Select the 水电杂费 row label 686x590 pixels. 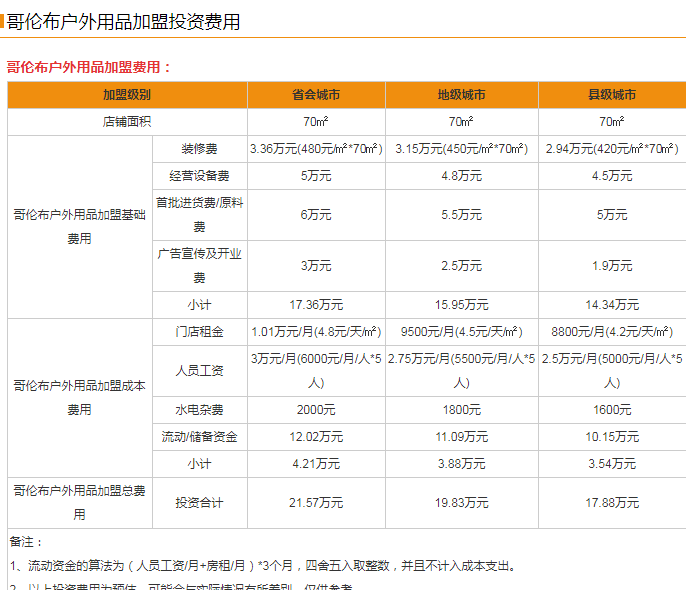tap(200, 410)
